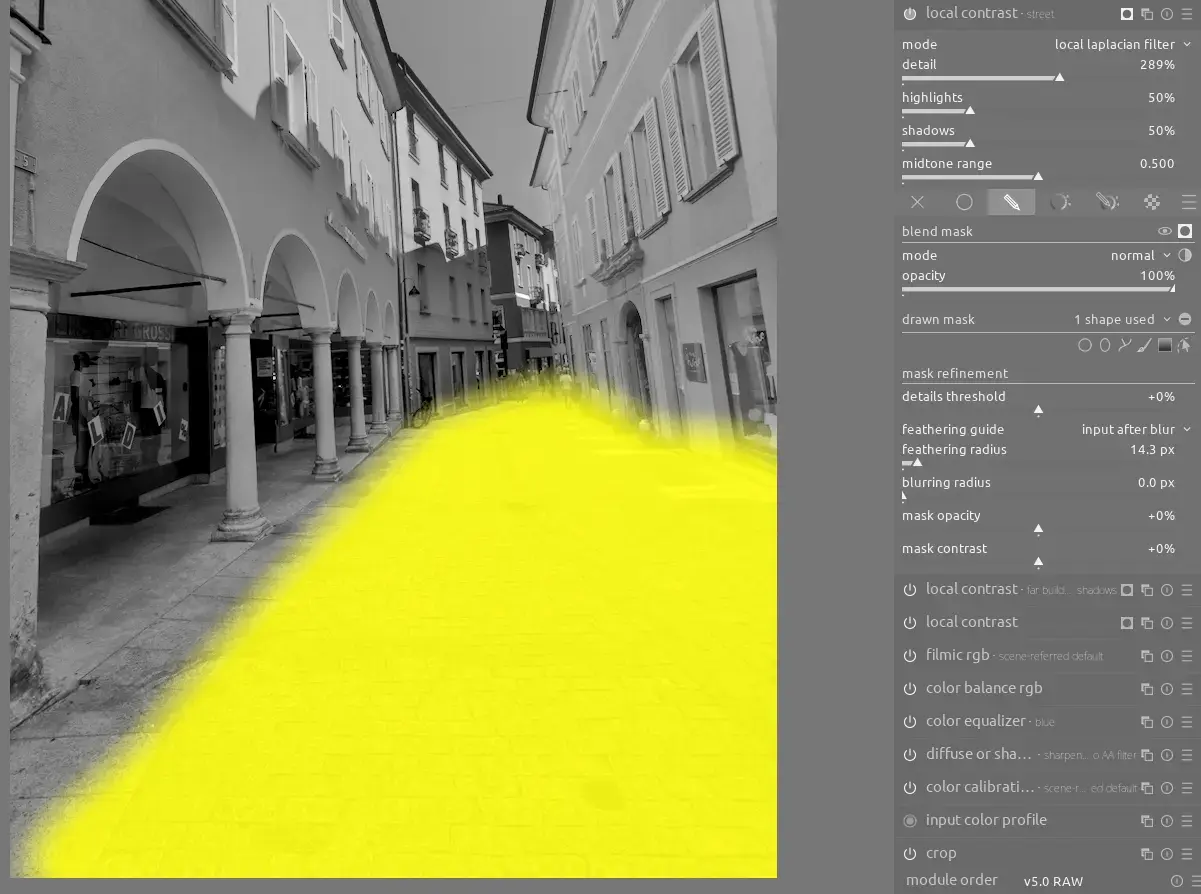Switch blending off with the X tab
1201x894 pixels.
[x=917, y=202]
